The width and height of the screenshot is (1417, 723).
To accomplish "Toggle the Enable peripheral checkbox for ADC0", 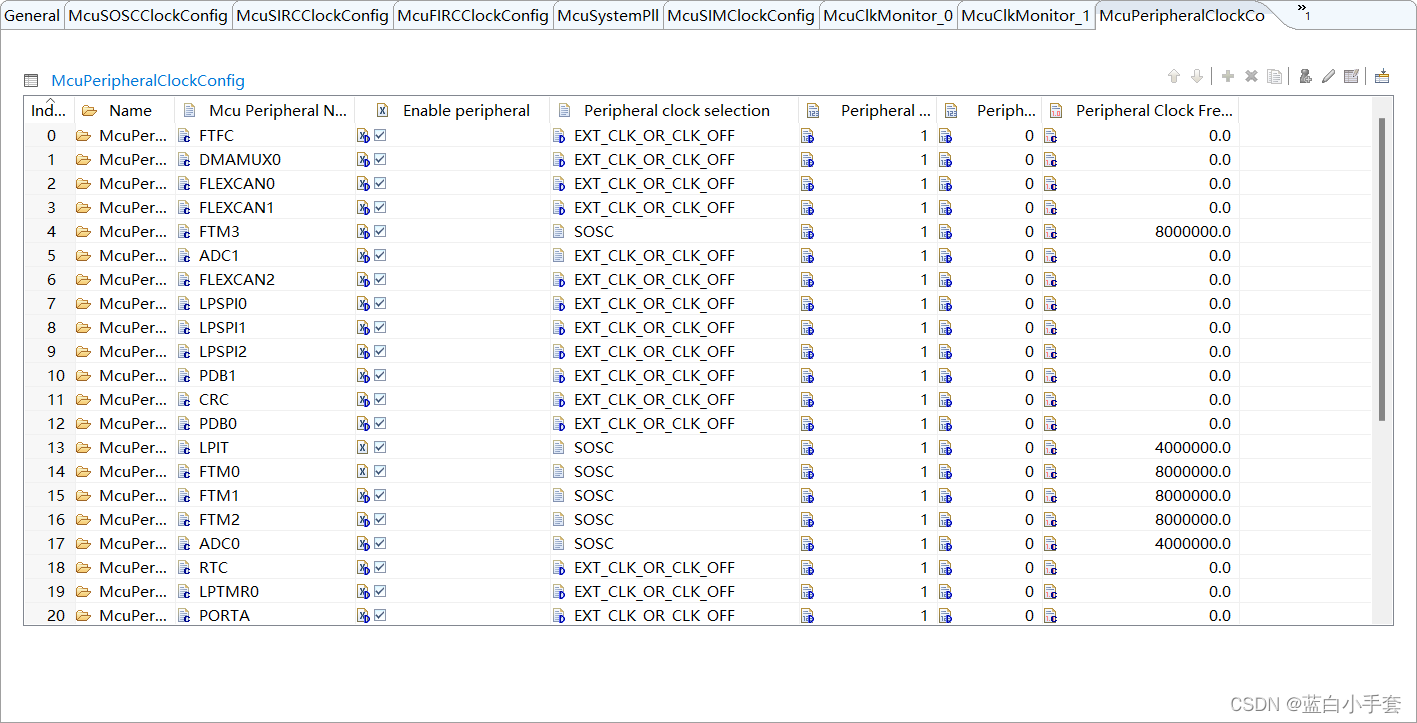I will click(380, 543).
